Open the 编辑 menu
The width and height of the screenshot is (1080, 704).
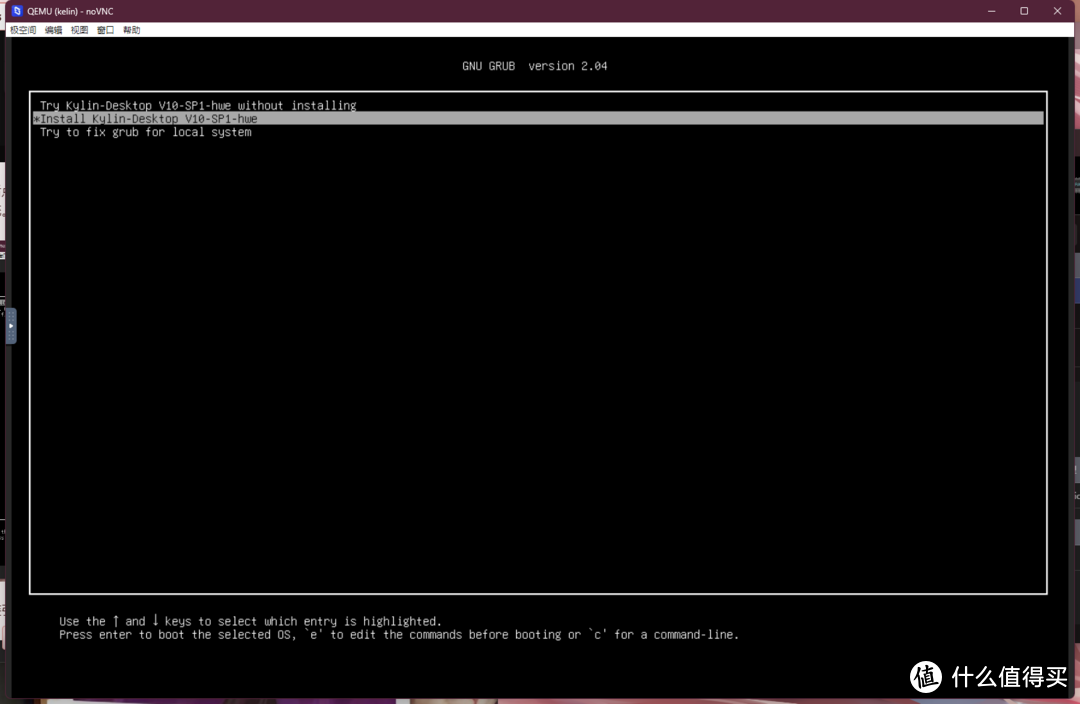point(53,30)
